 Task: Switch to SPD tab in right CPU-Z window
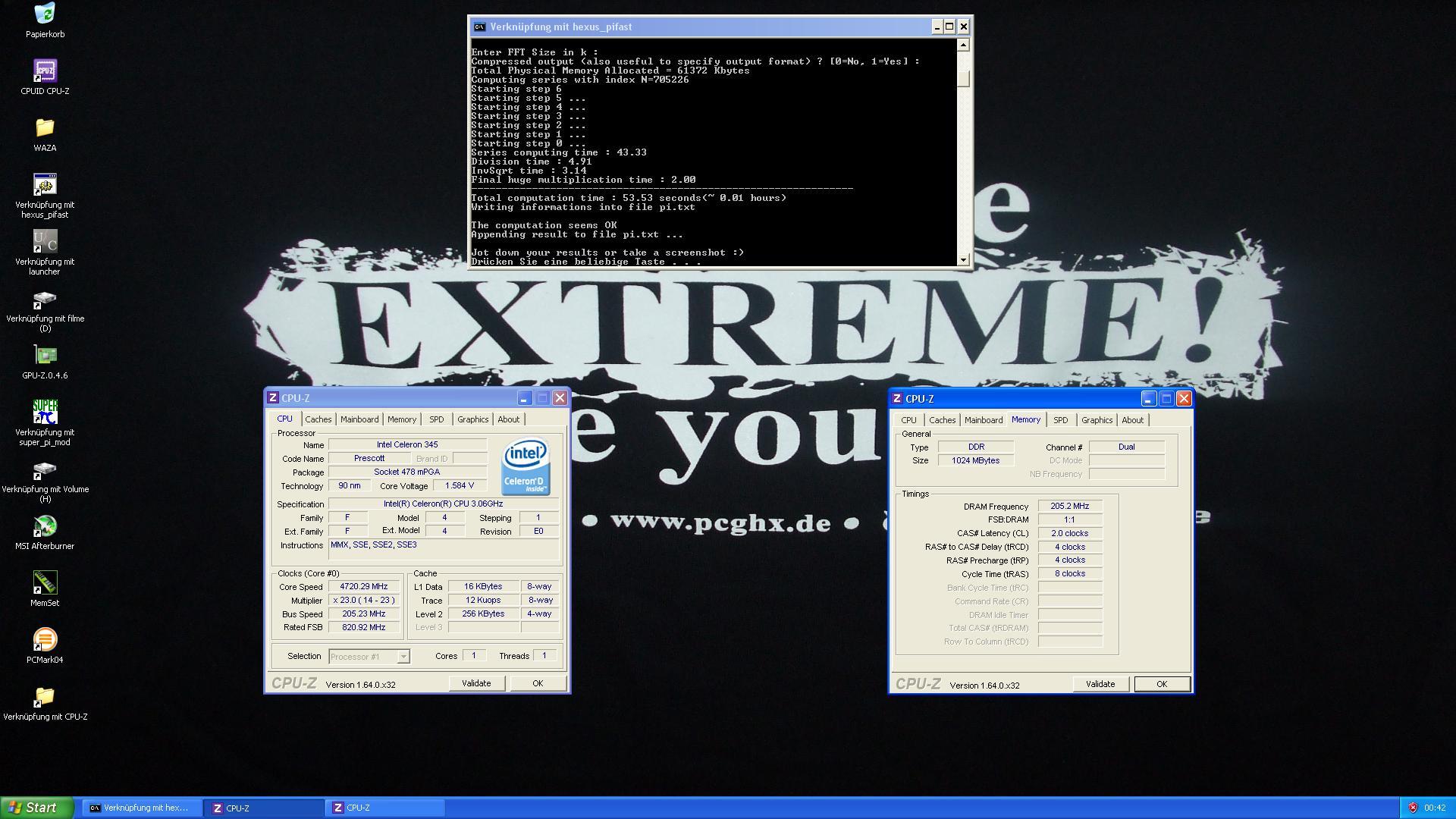point(1061,420)
